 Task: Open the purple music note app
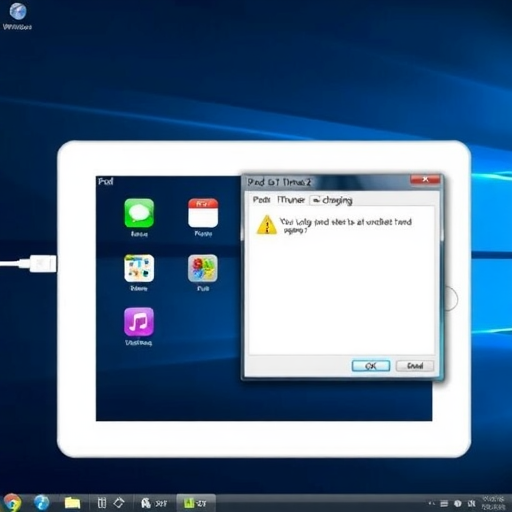tap(139, 322)
